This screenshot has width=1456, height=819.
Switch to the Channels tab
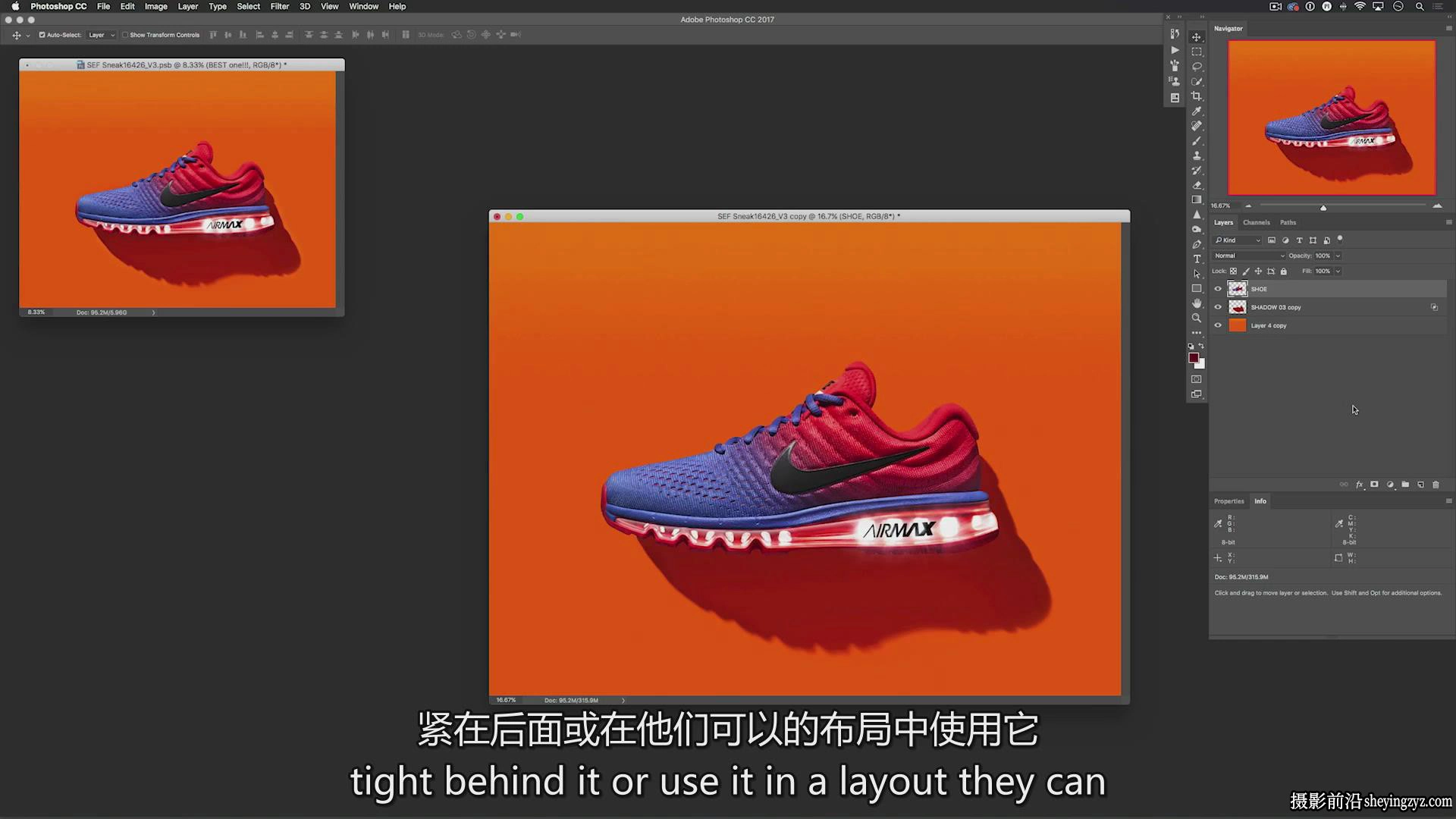tap(1256, 222)
